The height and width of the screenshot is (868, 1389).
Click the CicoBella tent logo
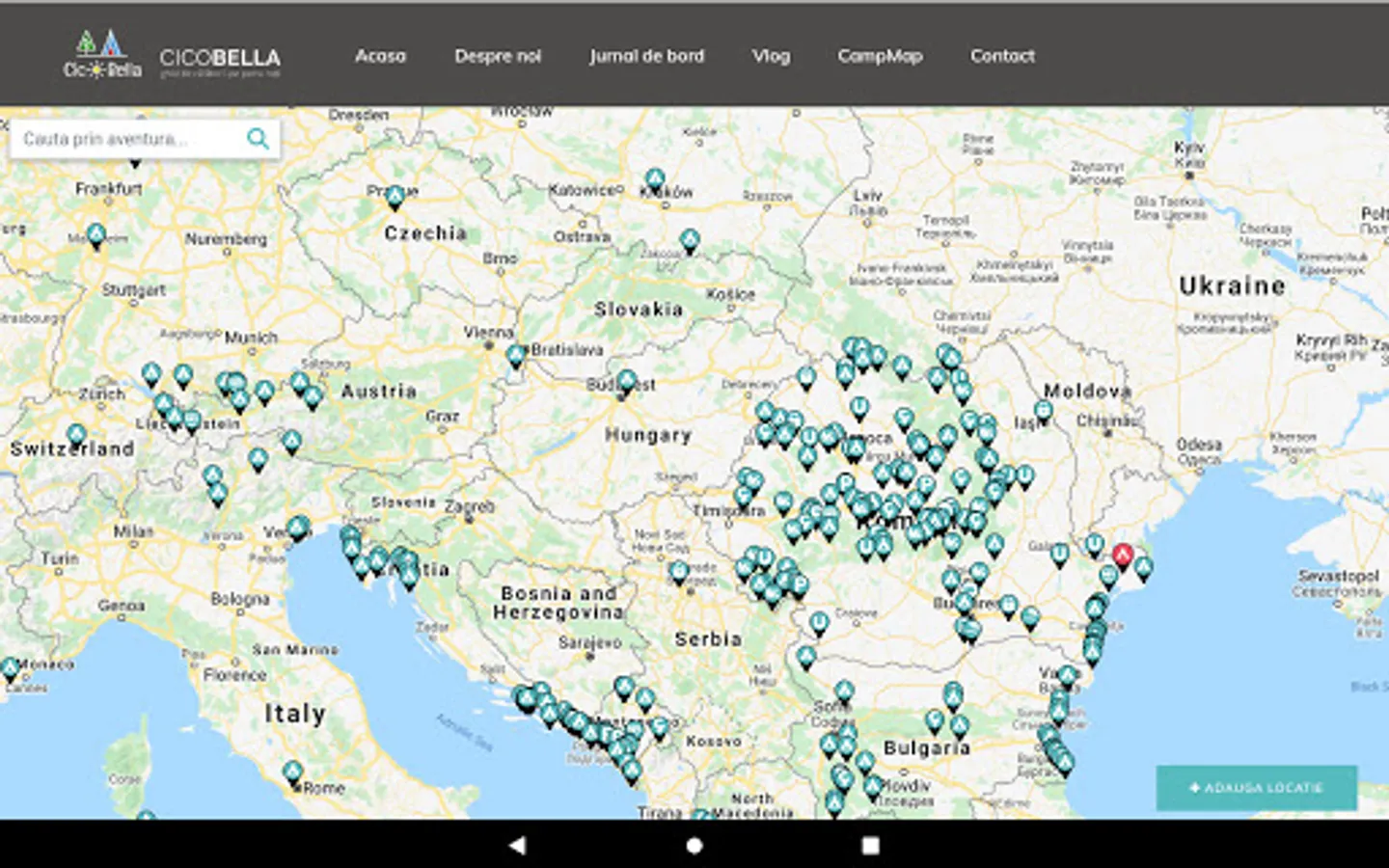(x=102, y=54)
